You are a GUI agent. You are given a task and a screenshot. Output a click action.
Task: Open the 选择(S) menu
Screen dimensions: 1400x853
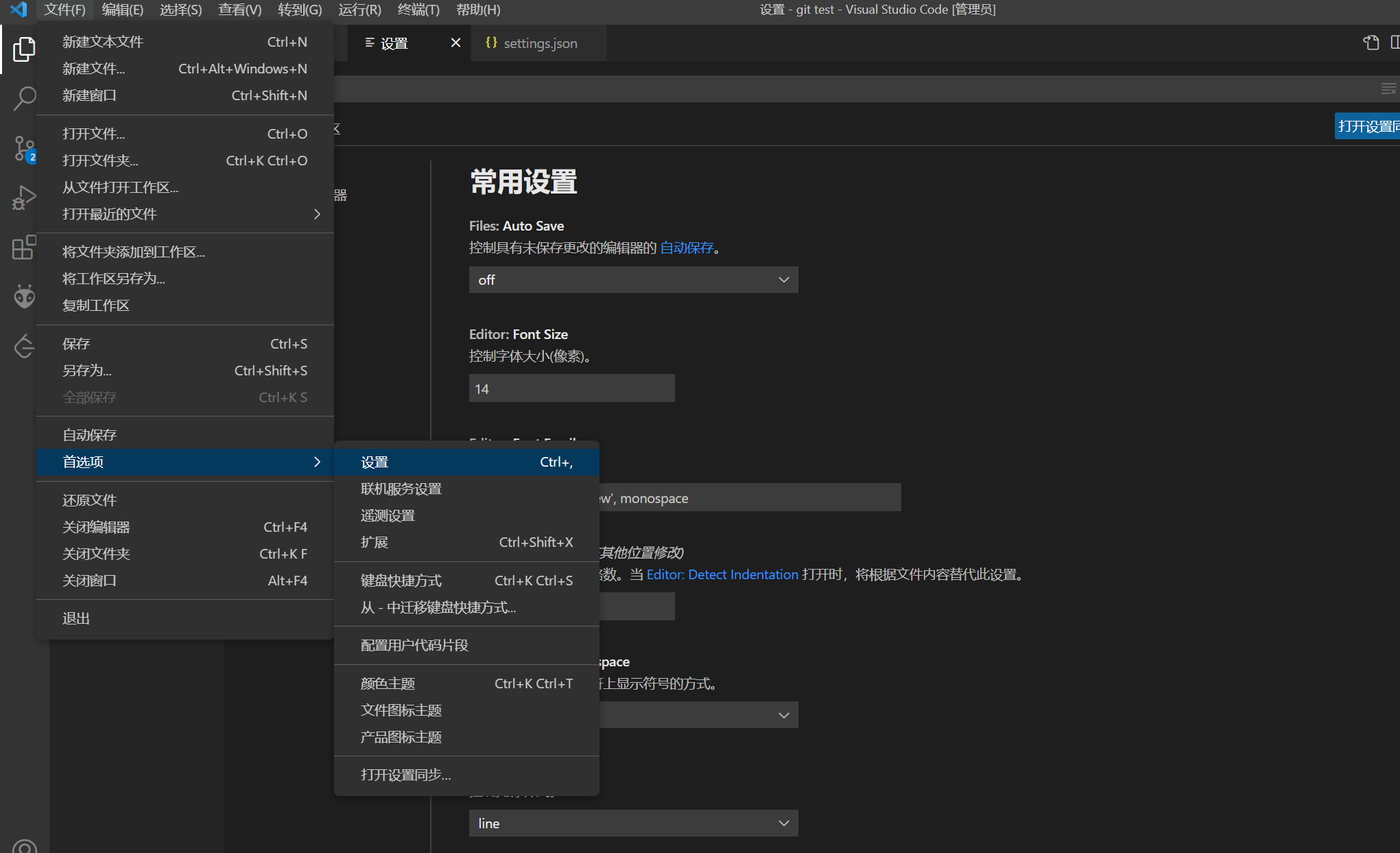point(180,10)
